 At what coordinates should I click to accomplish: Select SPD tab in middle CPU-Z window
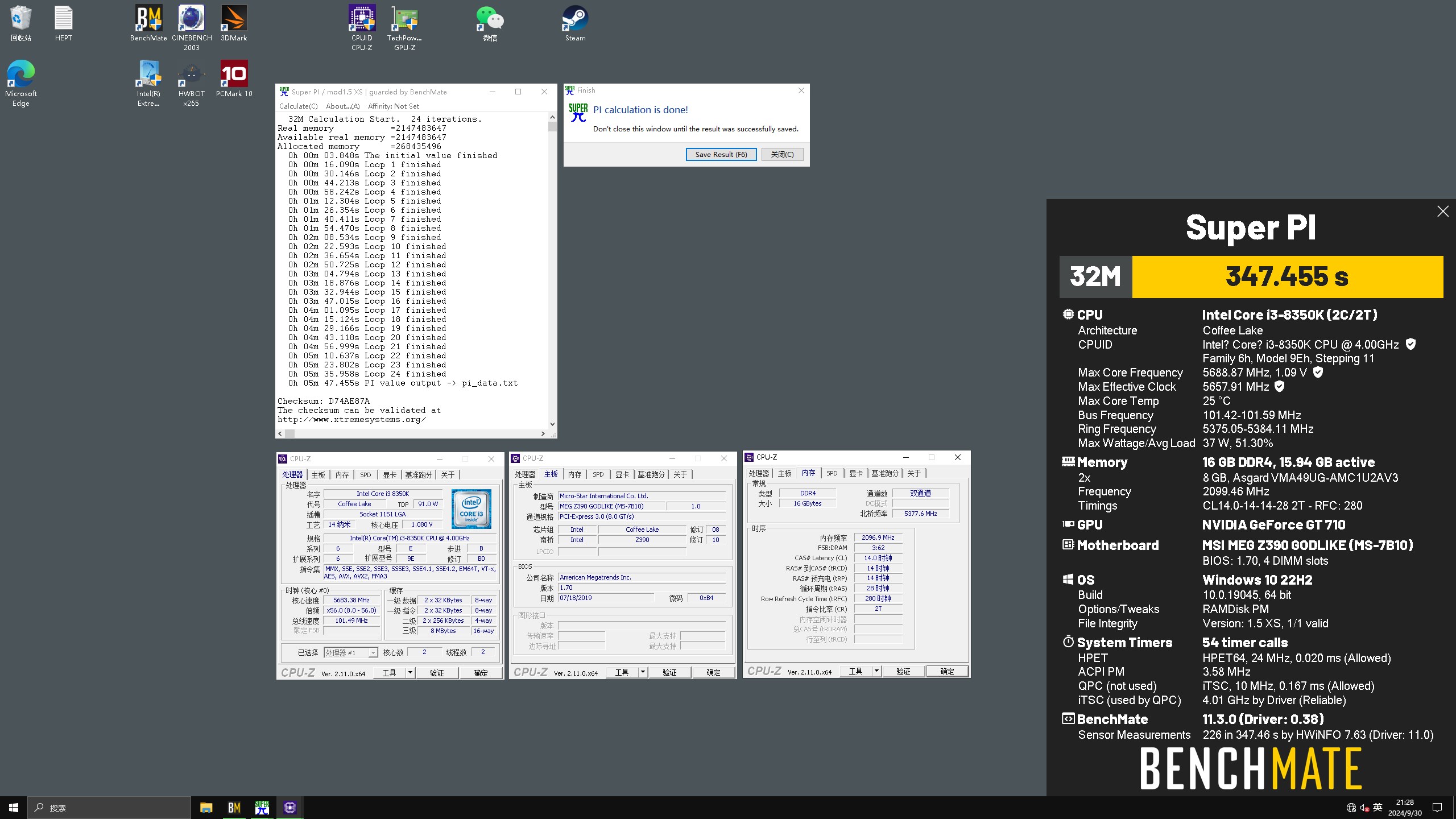[598, 474]
